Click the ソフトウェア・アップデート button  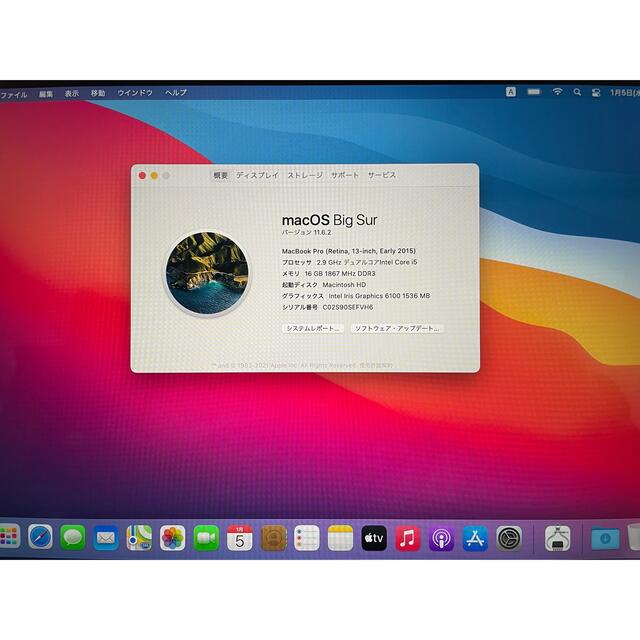[x=397, y=329]
